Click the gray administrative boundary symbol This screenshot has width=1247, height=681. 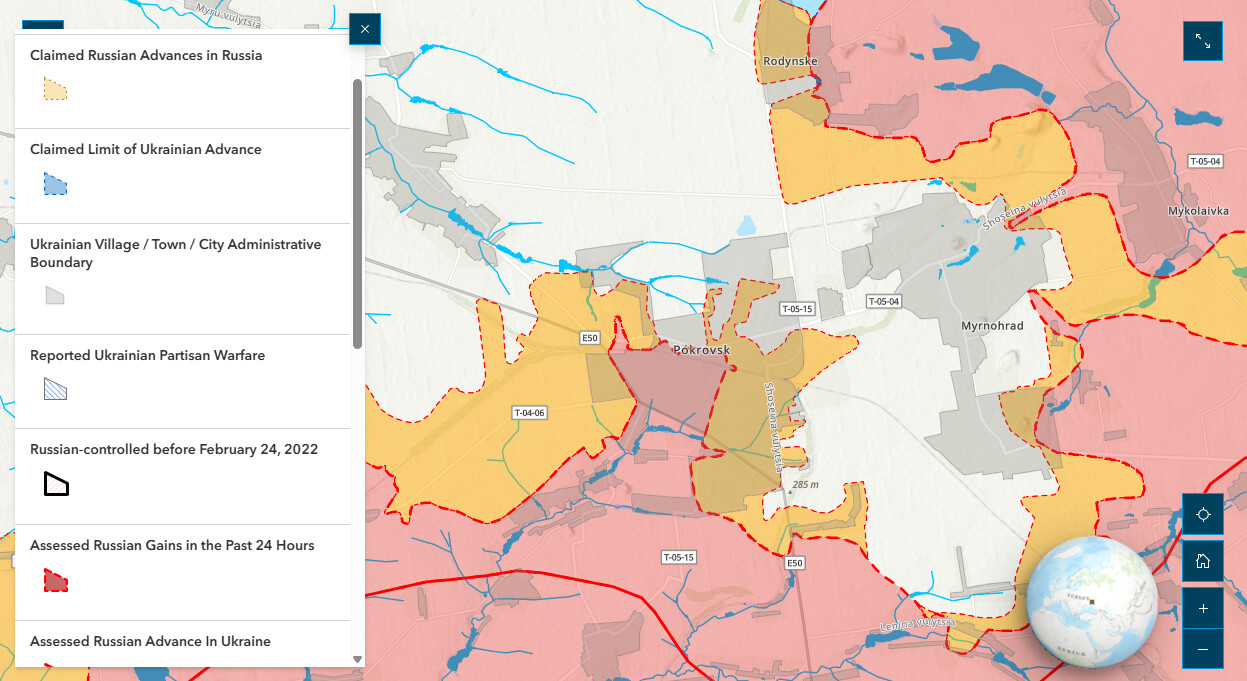55,295
